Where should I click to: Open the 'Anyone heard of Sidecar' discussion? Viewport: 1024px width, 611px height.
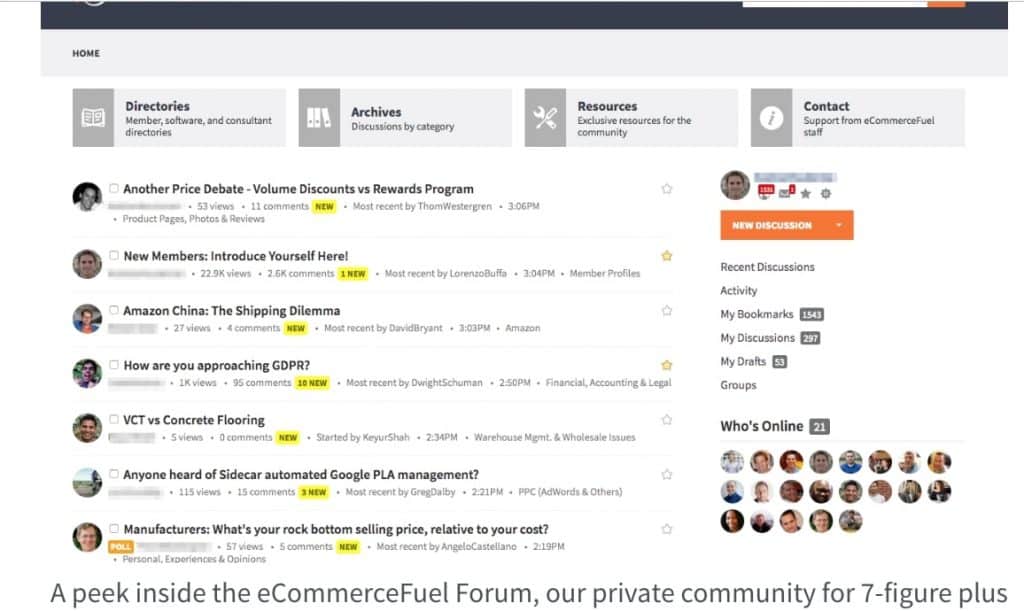pyautogui.click(x=300, y=474)
